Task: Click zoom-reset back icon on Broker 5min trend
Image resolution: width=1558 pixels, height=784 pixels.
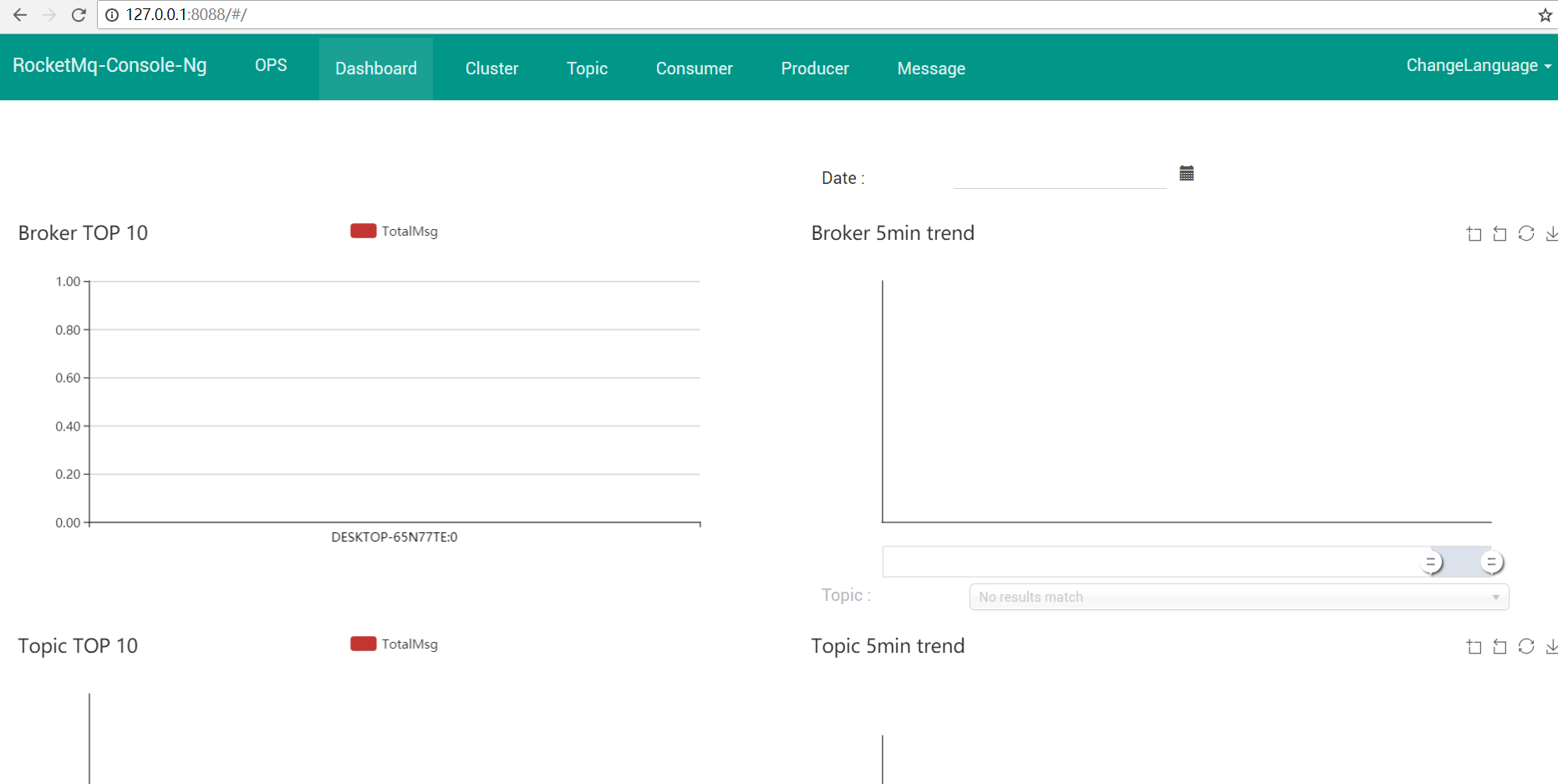Action: 1499,234
